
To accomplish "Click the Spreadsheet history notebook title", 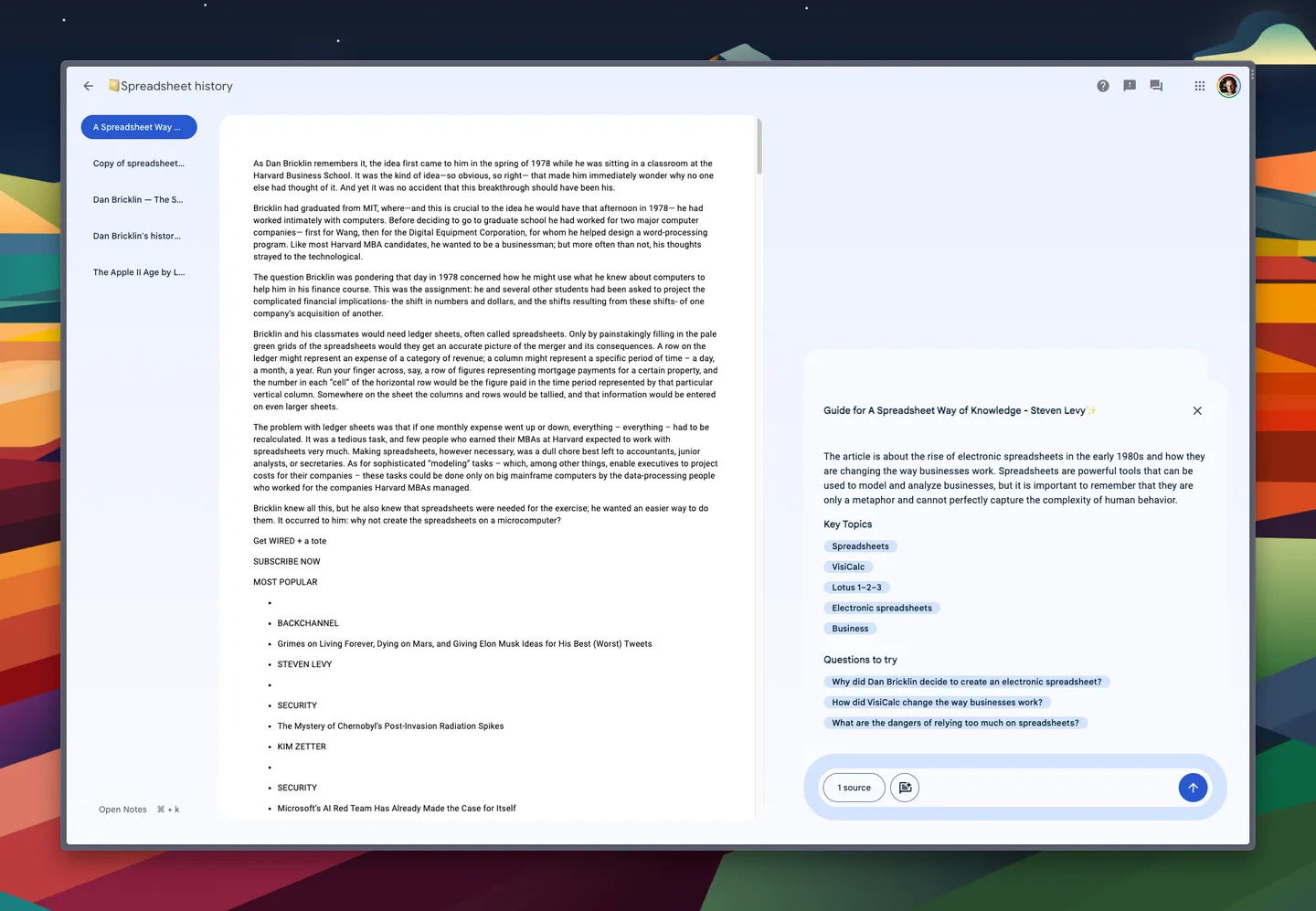I will 176,86.
